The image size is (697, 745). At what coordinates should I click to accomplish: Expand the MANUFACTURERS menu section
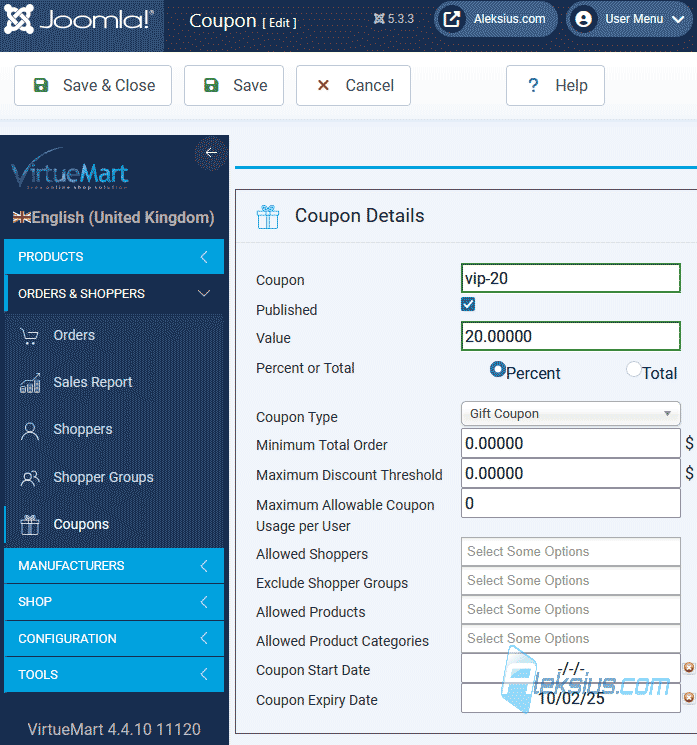(x=114, y=565)
